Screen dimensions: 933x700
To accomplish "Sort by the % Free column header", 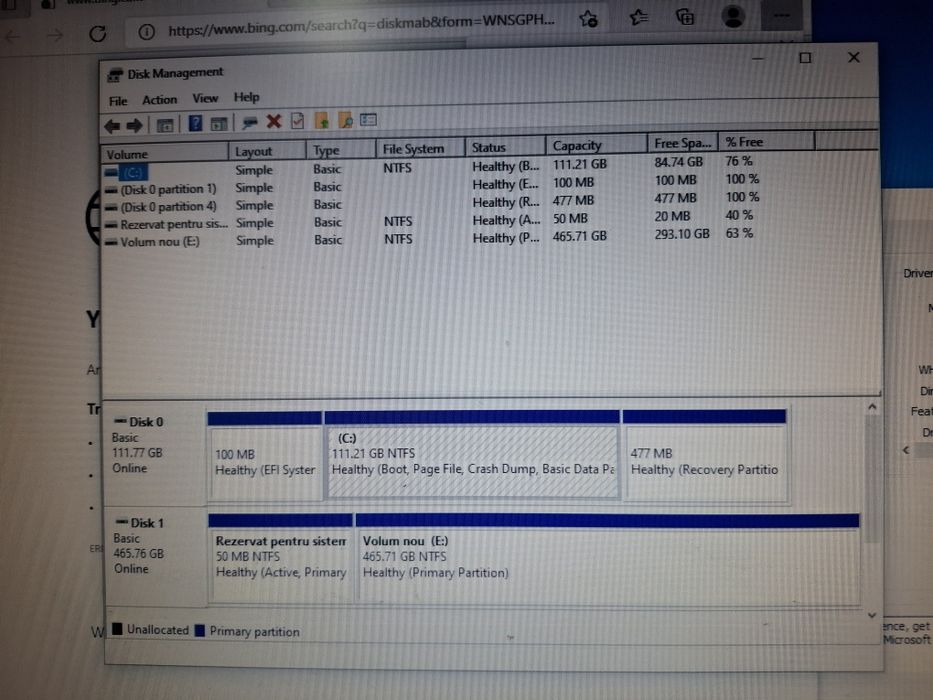I will (x=766, y=142).
